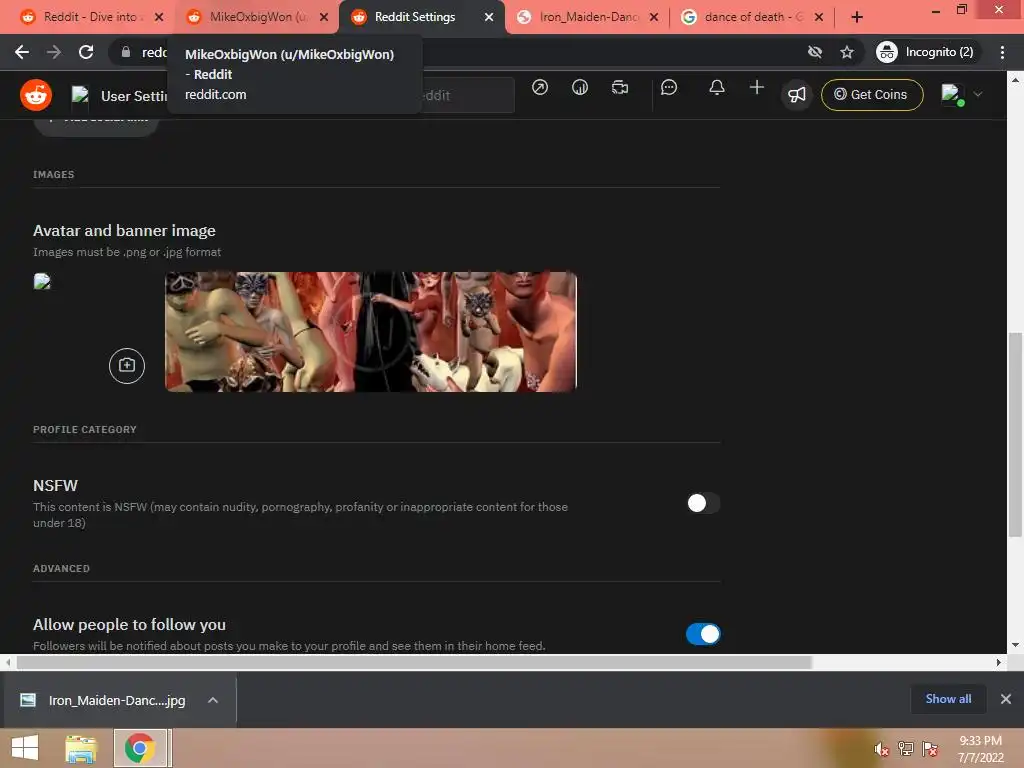Image resolution: width=1024 pixels, height=768 pixels.
Task: Click Show all downloads
Action: [x=948, y=699]
